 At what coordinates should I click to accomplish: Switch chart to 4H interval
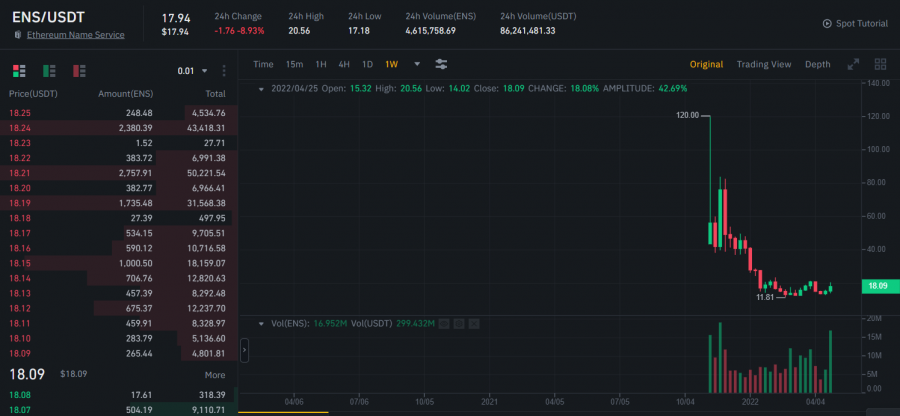344,64
